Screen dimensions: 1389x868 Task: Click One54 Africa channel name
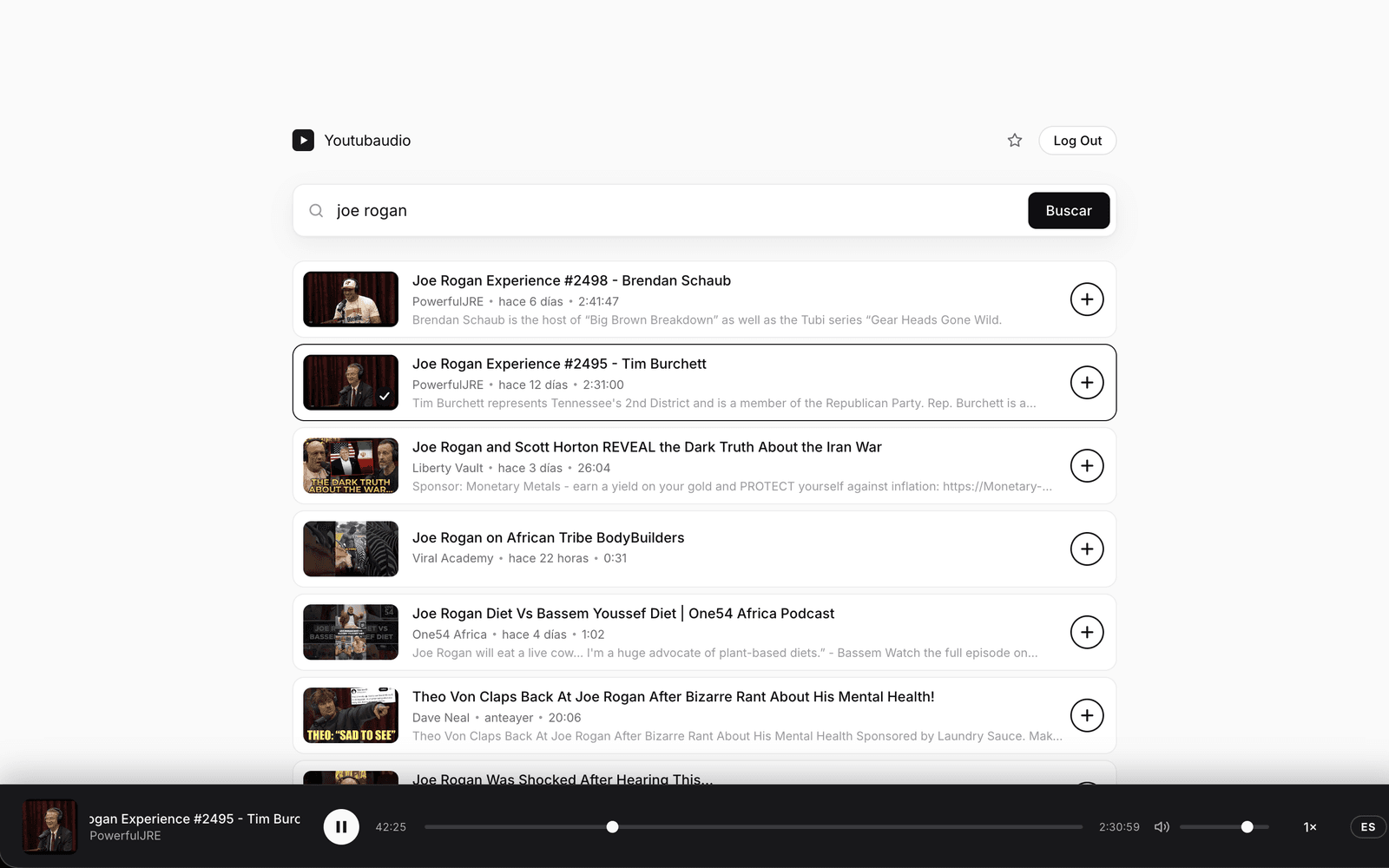(450, 635)
